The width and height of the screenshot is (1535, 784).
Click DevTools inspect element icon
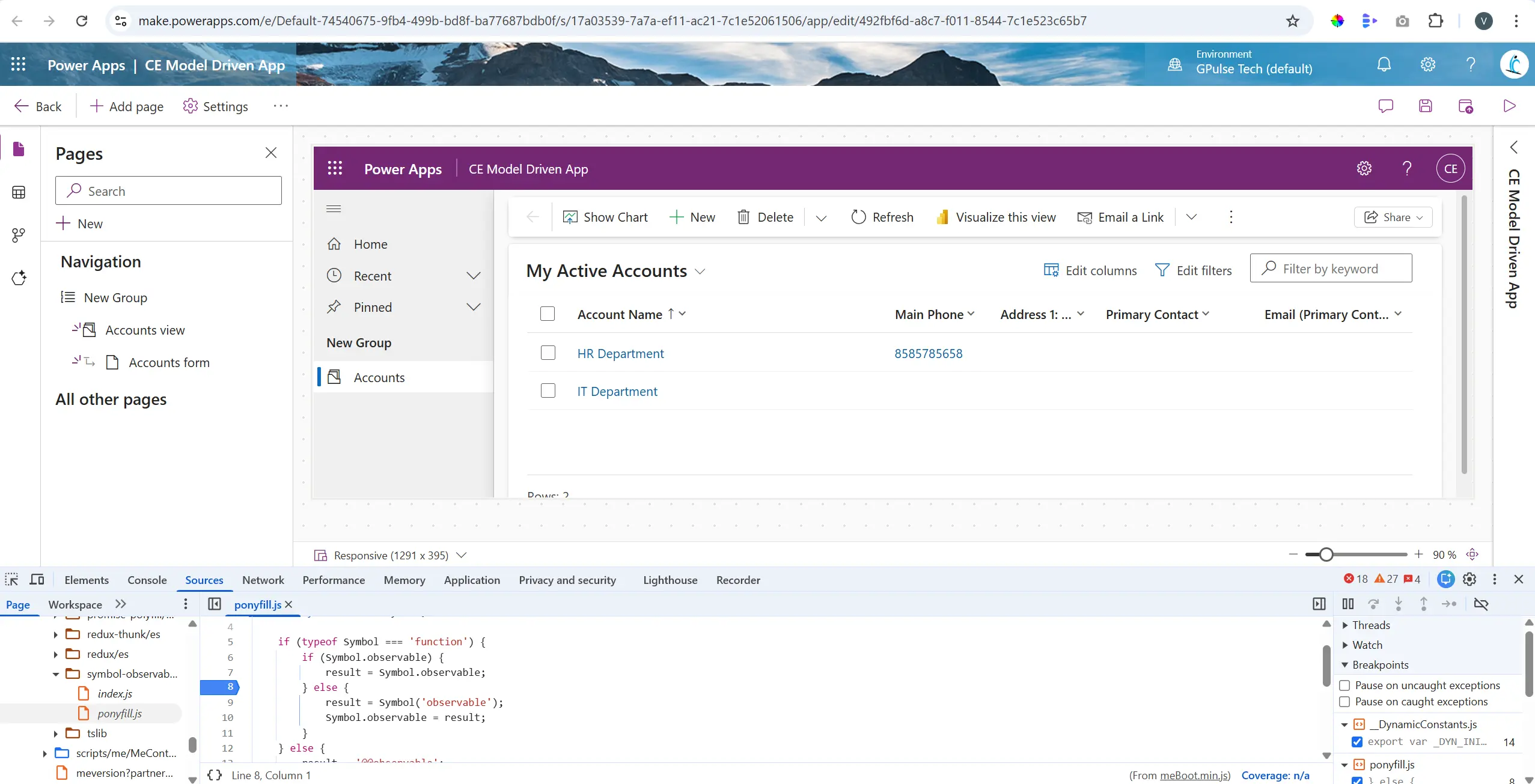[x=11, y=580]
